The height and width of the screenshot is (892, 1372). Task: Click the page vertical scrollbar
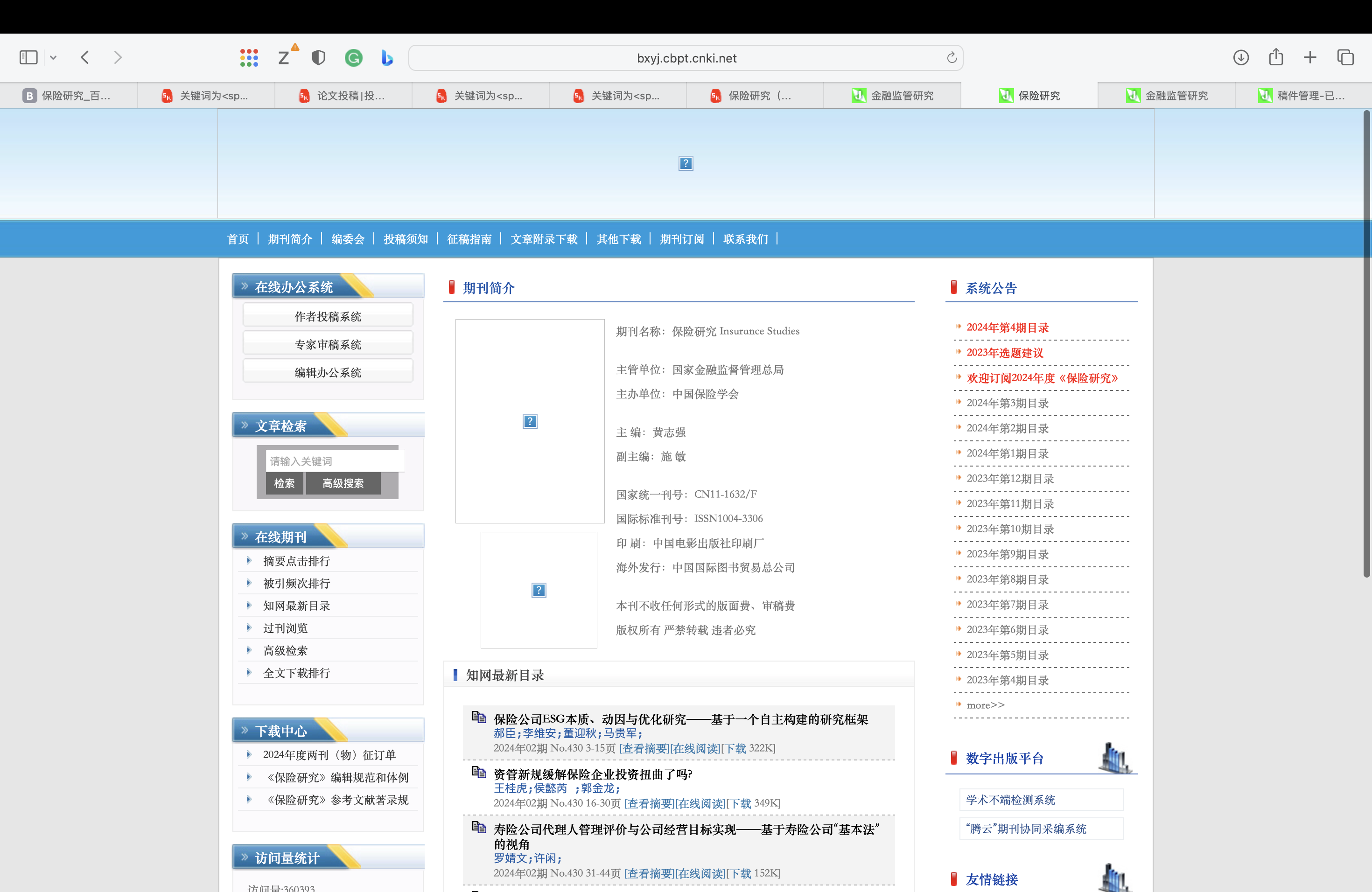pos(1365,346)
